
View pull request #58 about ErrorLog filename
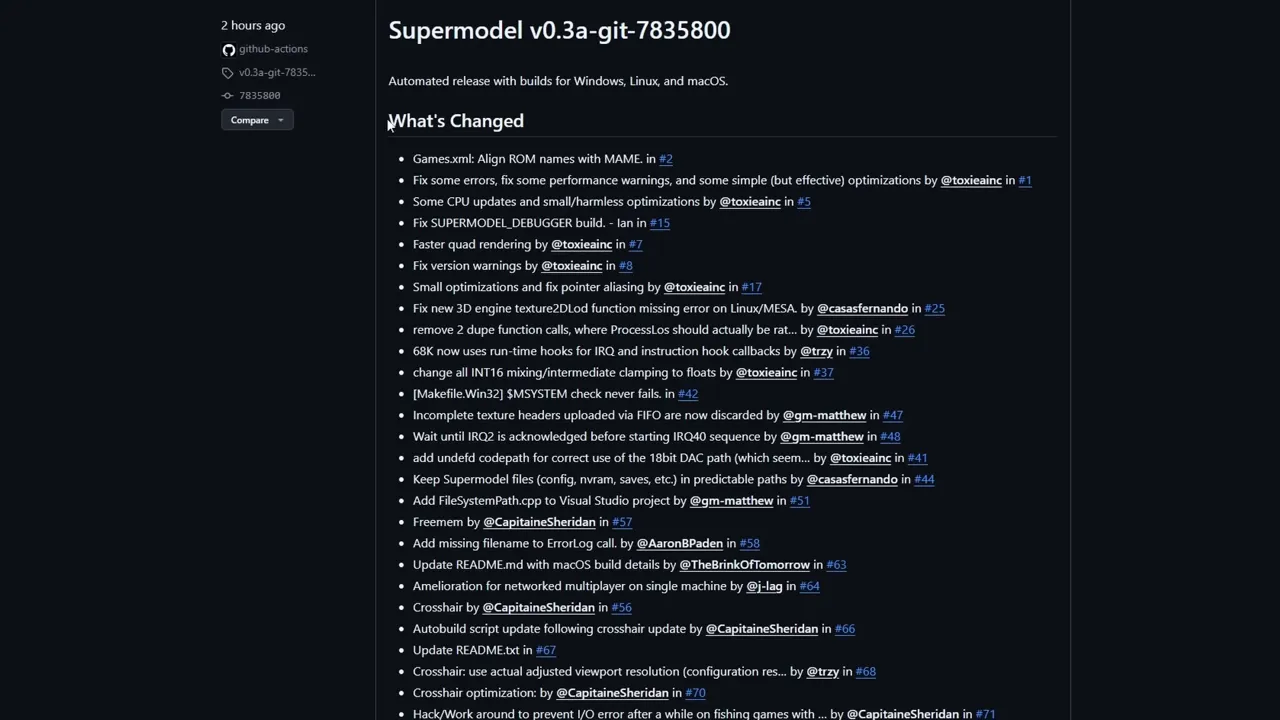[749, 543]
